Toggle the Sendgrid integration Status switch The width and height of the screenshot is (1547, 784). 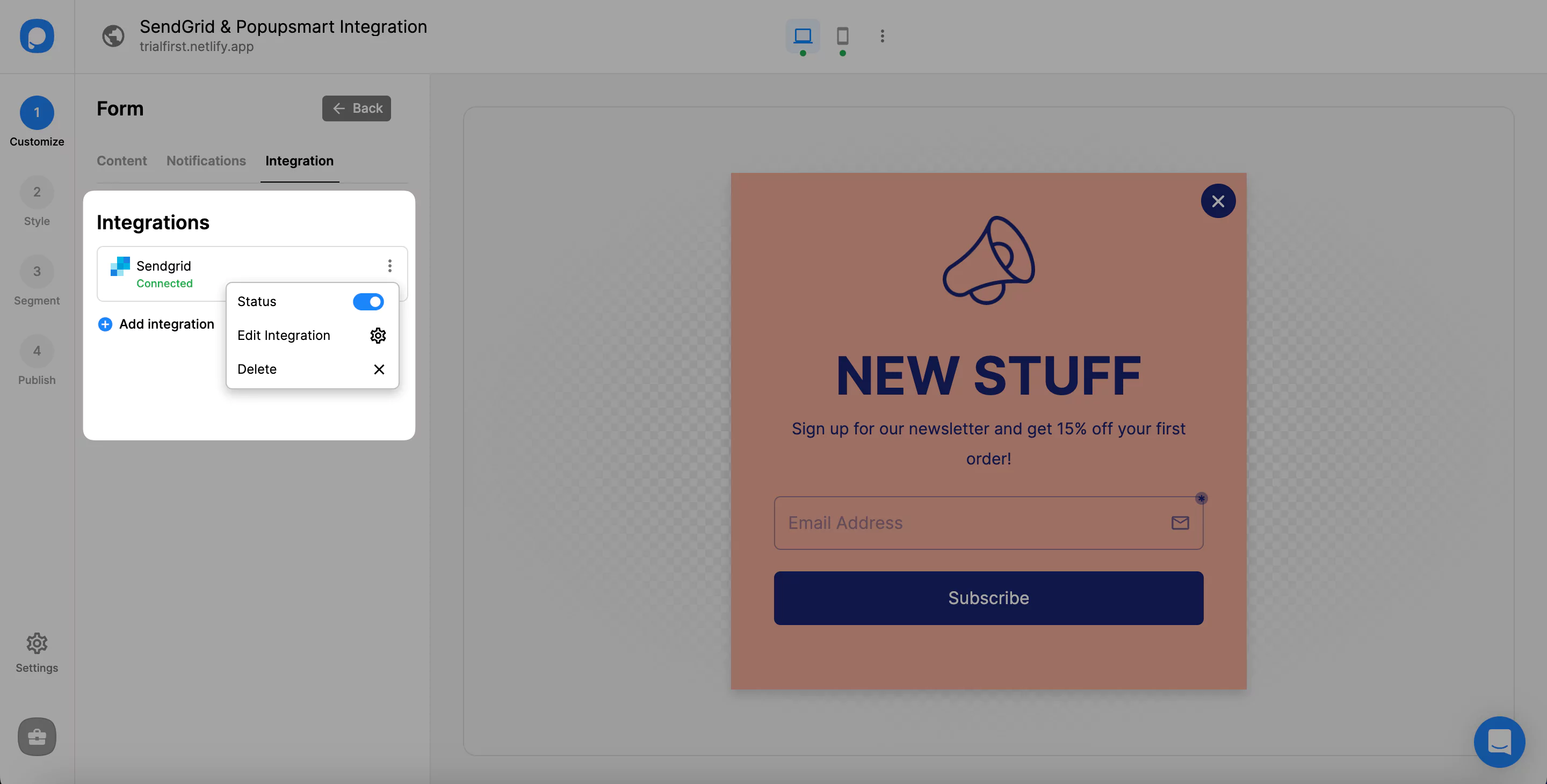[x=368, y=302]
